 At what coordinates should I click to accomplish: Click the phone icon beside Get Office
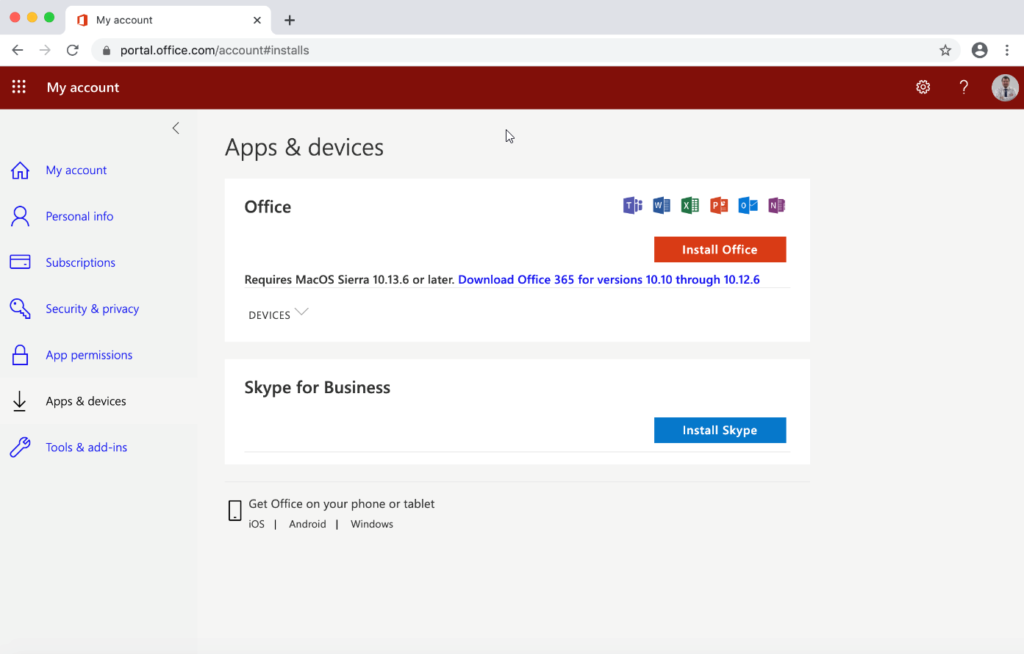[235, 510]
